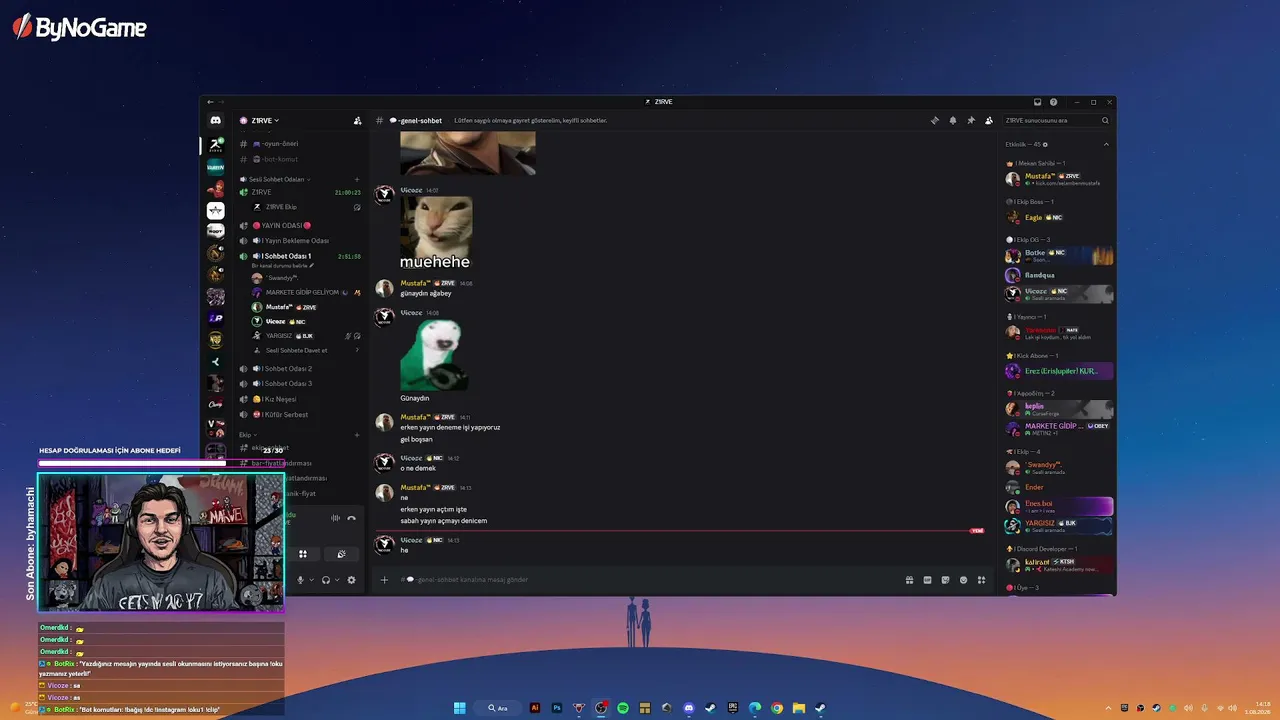Open Ender's profile in the member list
Image resolution: width=1280 pixels, height=720 pixels.
click(x=1058, y=487)
